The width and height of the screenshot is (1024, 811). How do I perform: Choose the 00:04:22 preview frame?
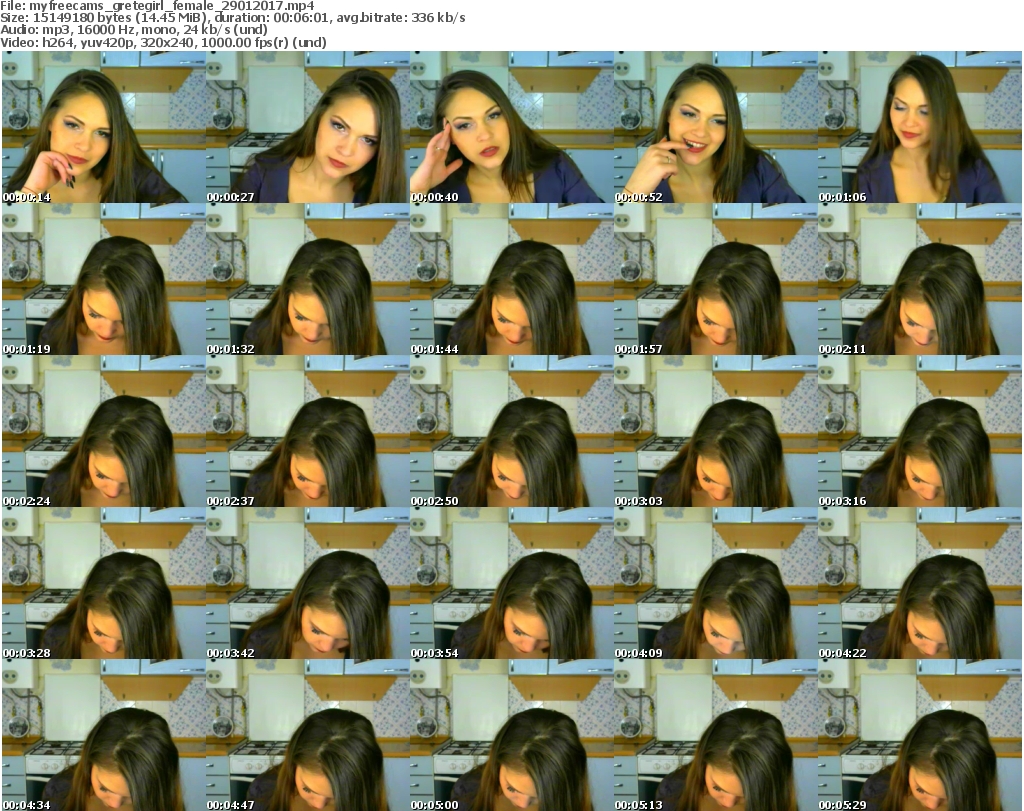tap(920, 583)
